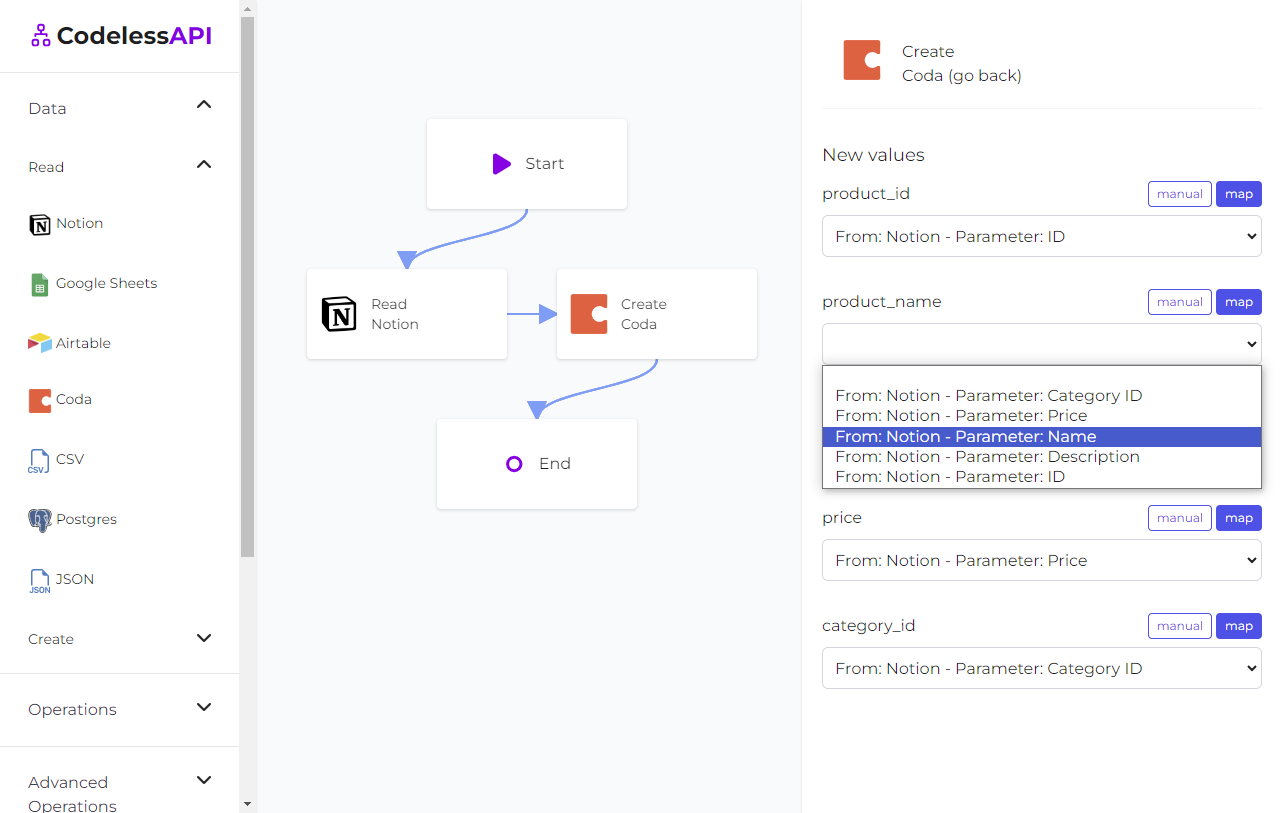Click the Notion label in the sidebar
Image resolution: width=1282 pixels, height=813 pixels.
point(79,223)
